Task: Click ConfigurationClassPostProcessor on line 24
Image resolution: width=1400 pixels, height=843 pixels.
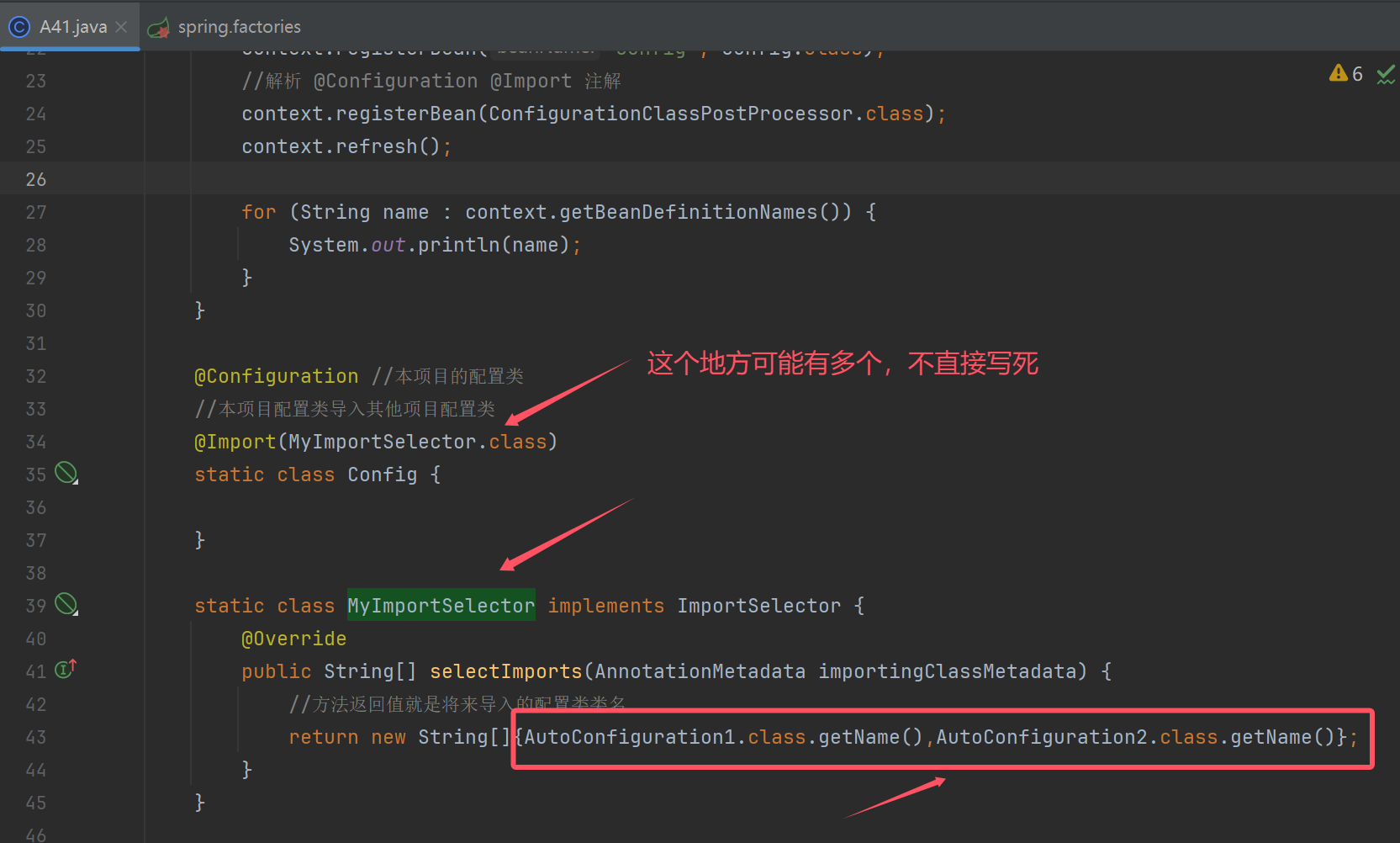Action: [671, 114]
